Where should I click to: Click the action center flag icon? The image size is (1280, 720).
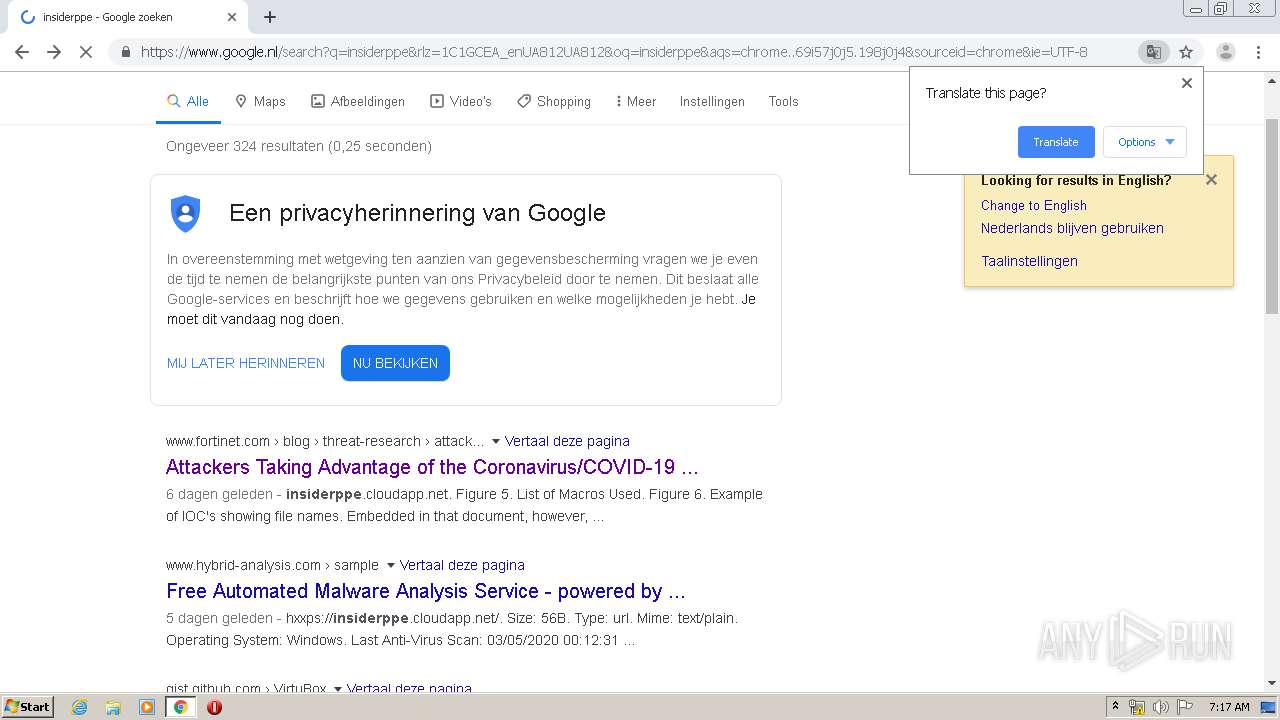pos(1184,707)
